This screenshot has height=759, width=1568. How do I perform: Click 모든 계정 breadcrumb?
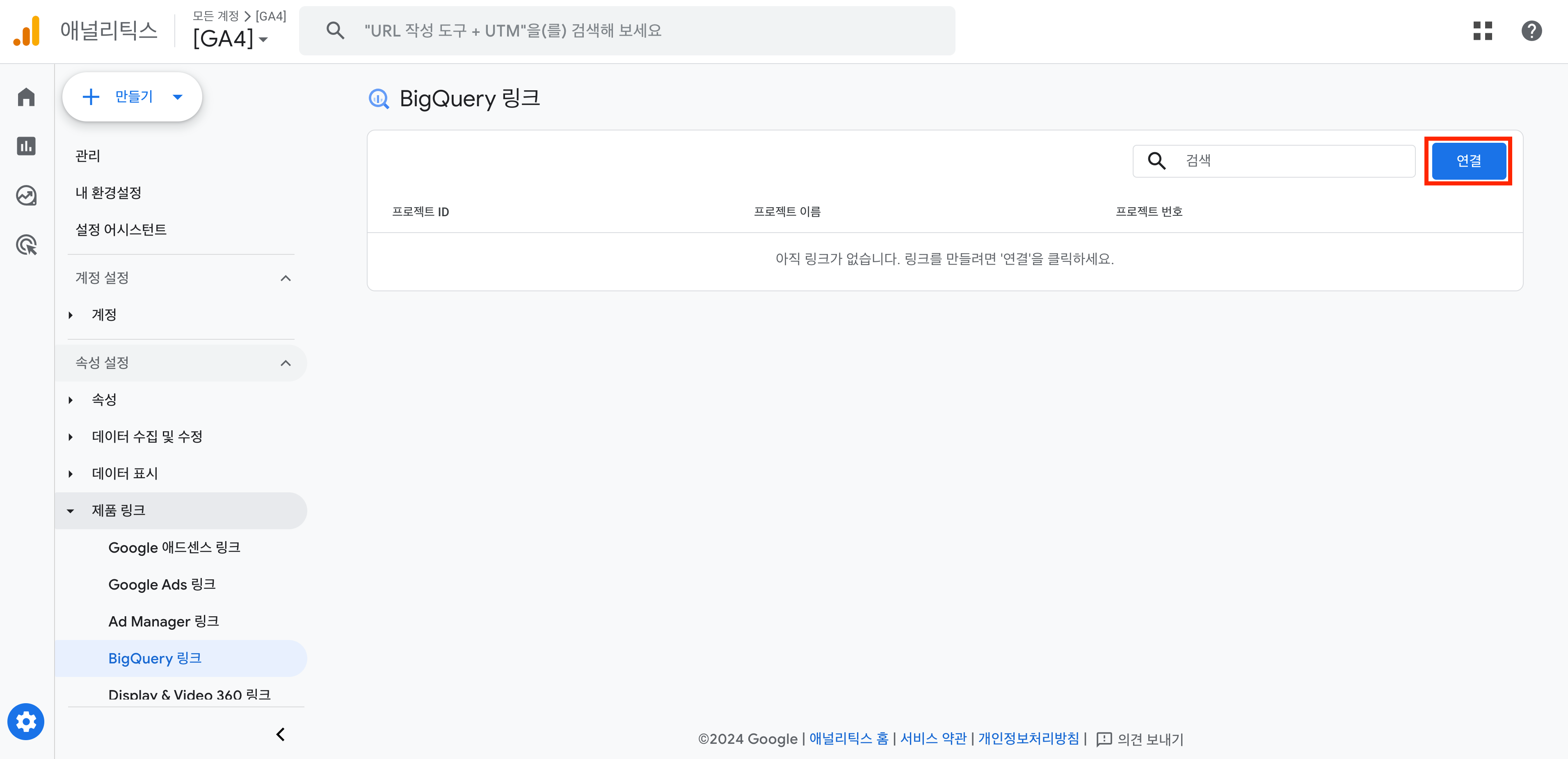point(215,16)
